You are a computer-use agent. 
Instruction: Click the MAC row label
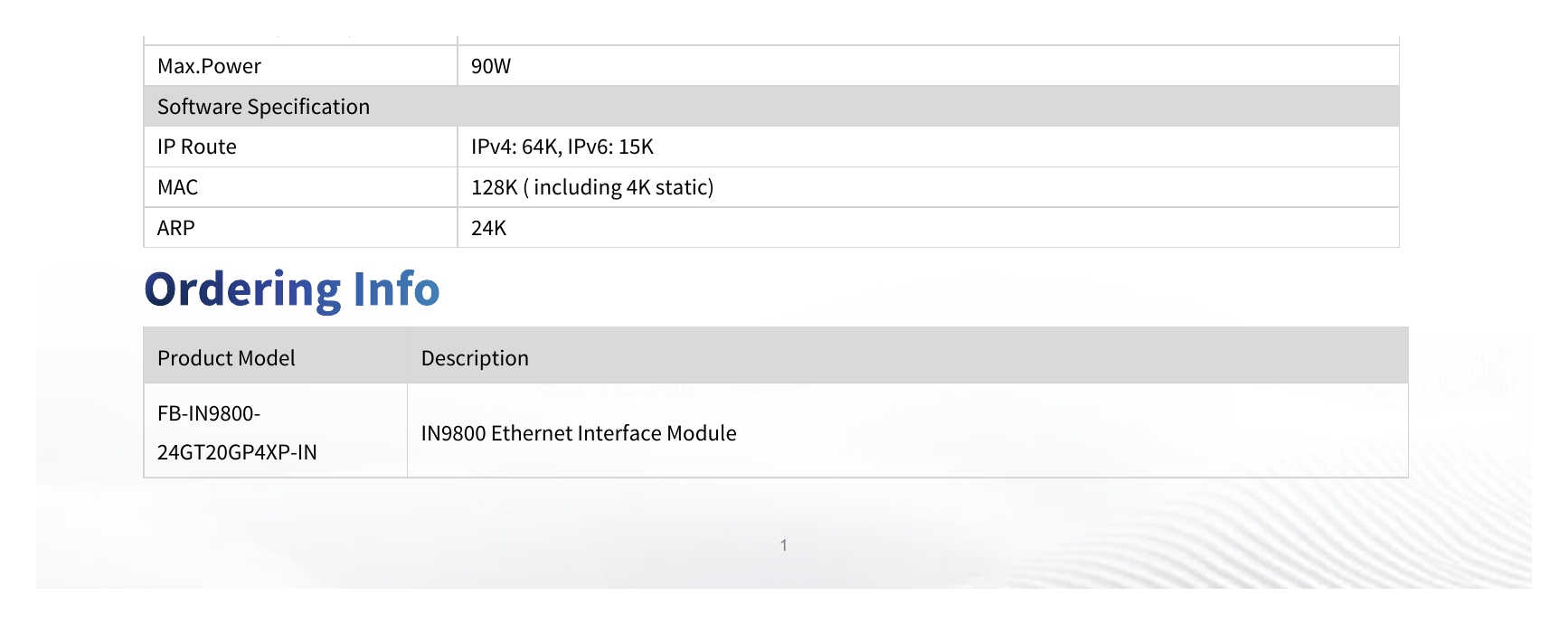(177, 187)
